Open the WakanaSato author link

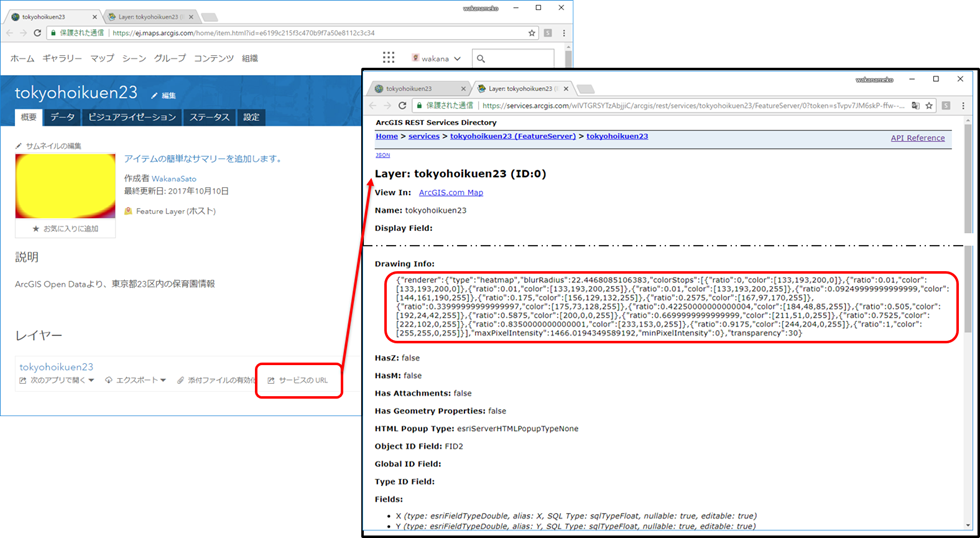pyautogui.click(x=174, y=179)
